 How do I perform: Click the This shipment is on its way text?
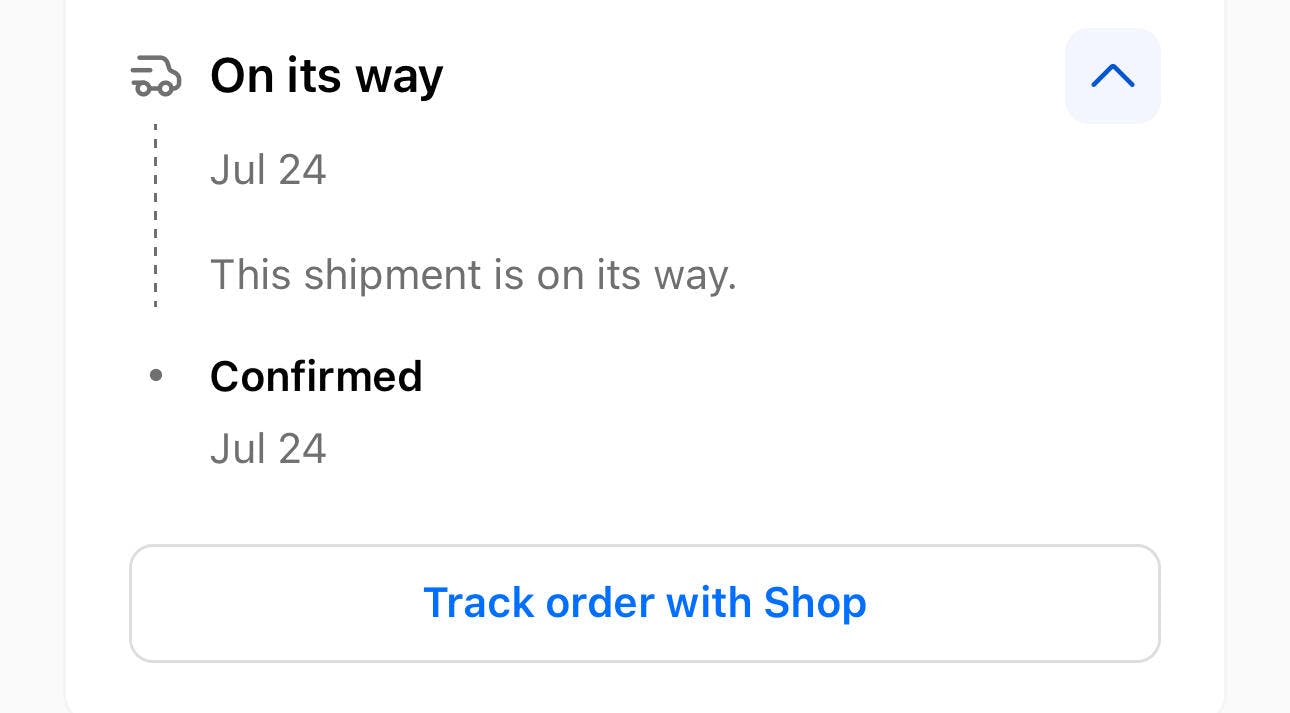(x=473, y=274)
